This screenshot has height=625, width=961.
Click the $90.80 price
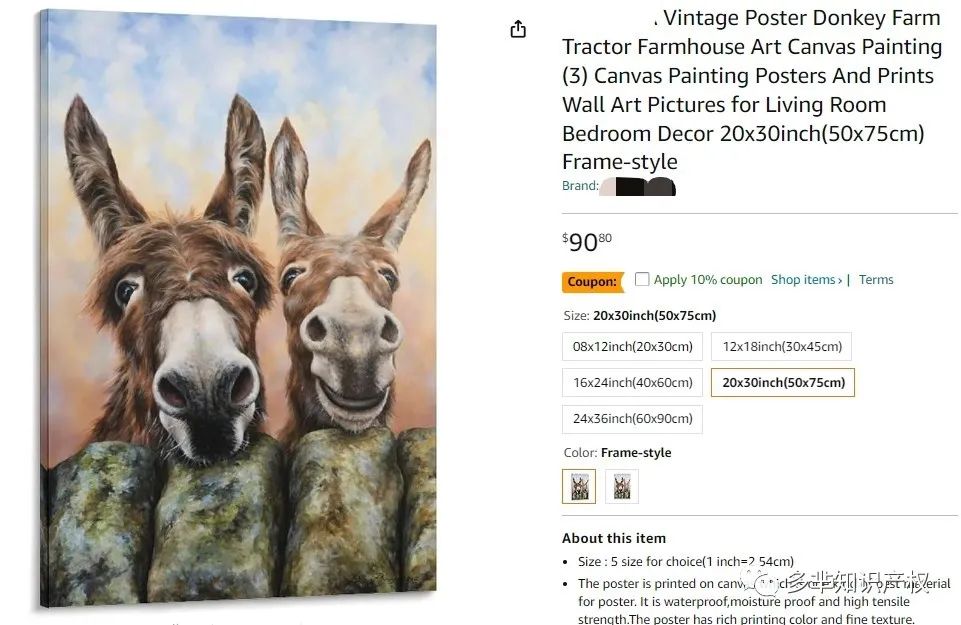587,242
